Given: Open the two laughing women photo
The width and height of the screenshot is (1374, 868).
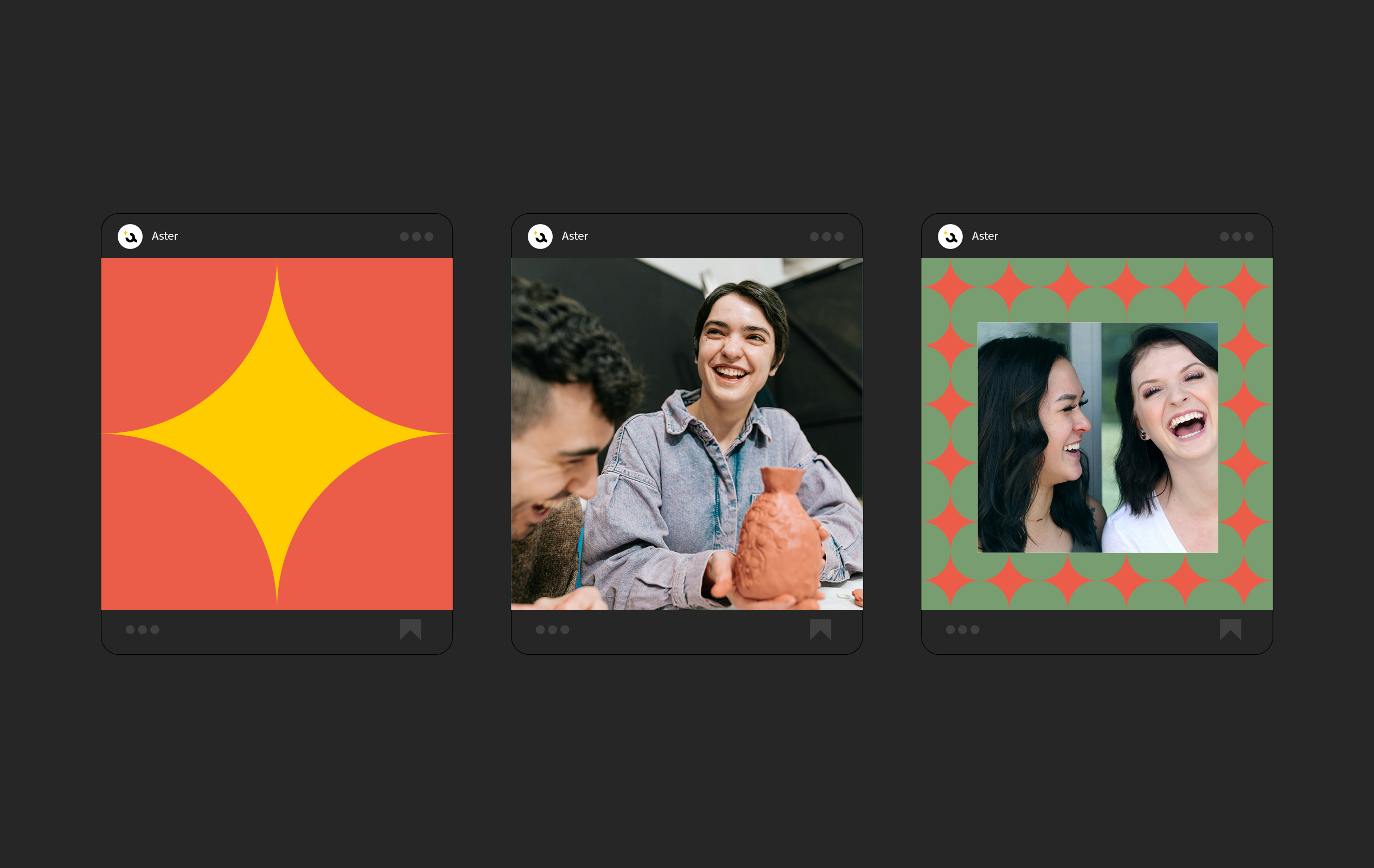Looking at the screenshot, I should 1097,438.
